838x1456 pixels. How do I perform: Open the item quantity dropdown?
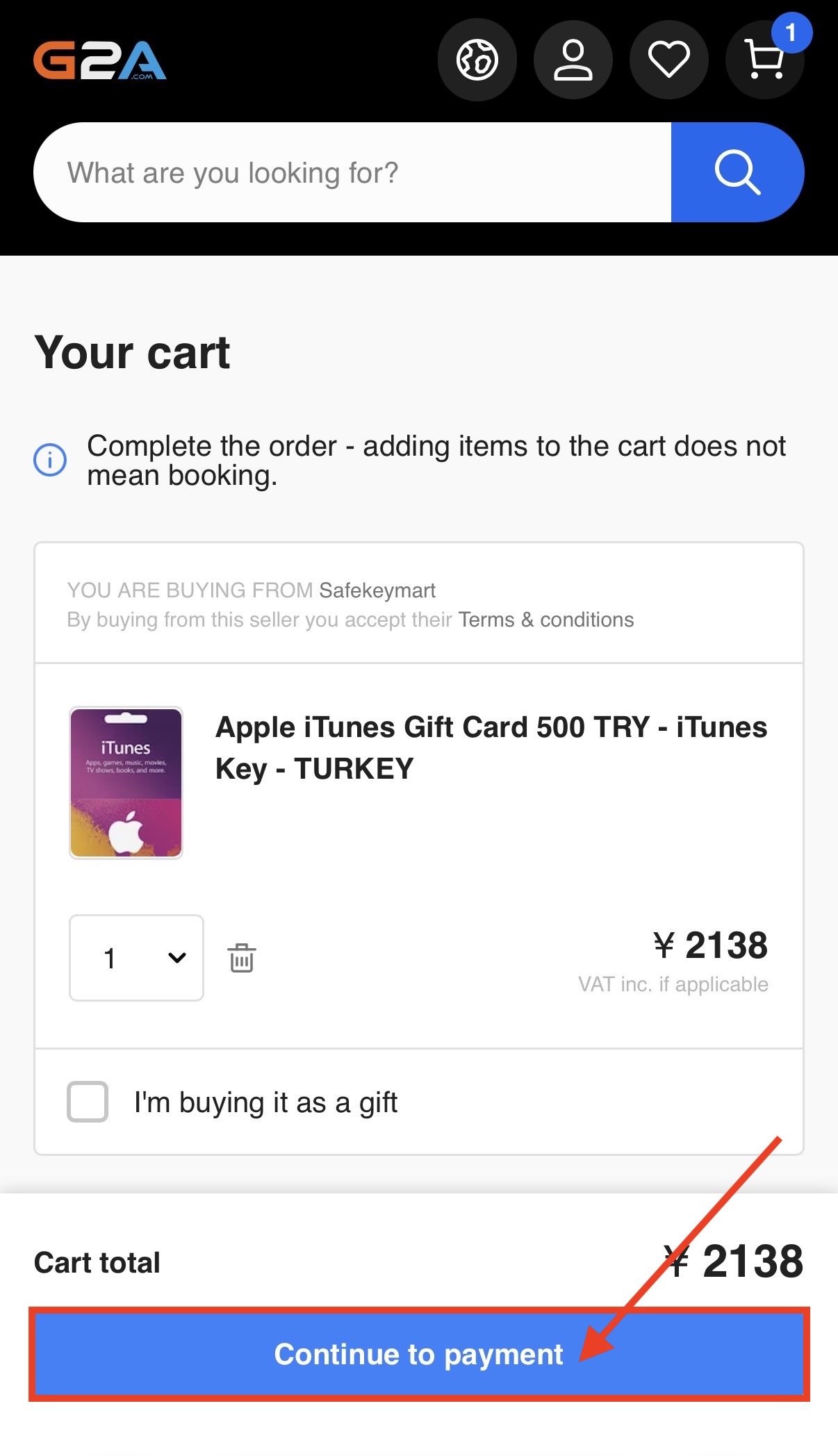pos(136,958)
